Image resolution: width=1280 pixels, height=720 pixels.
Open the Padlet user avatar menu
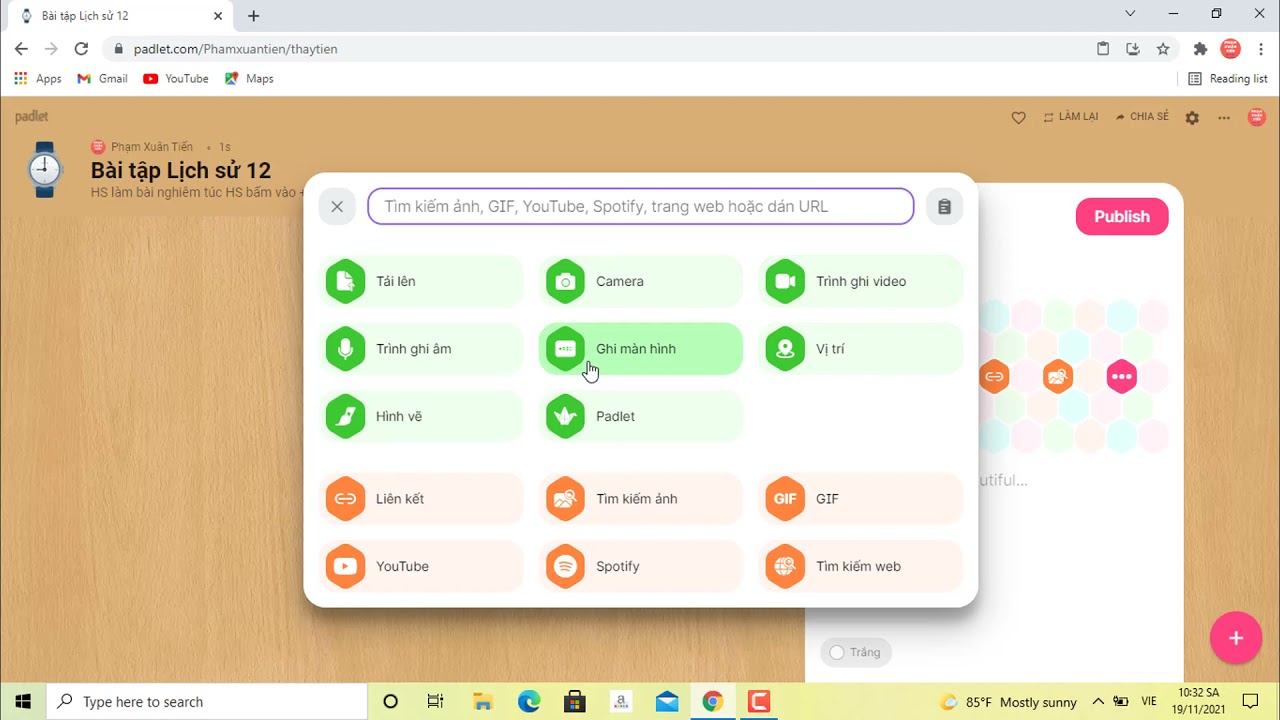pos(1257,117)
